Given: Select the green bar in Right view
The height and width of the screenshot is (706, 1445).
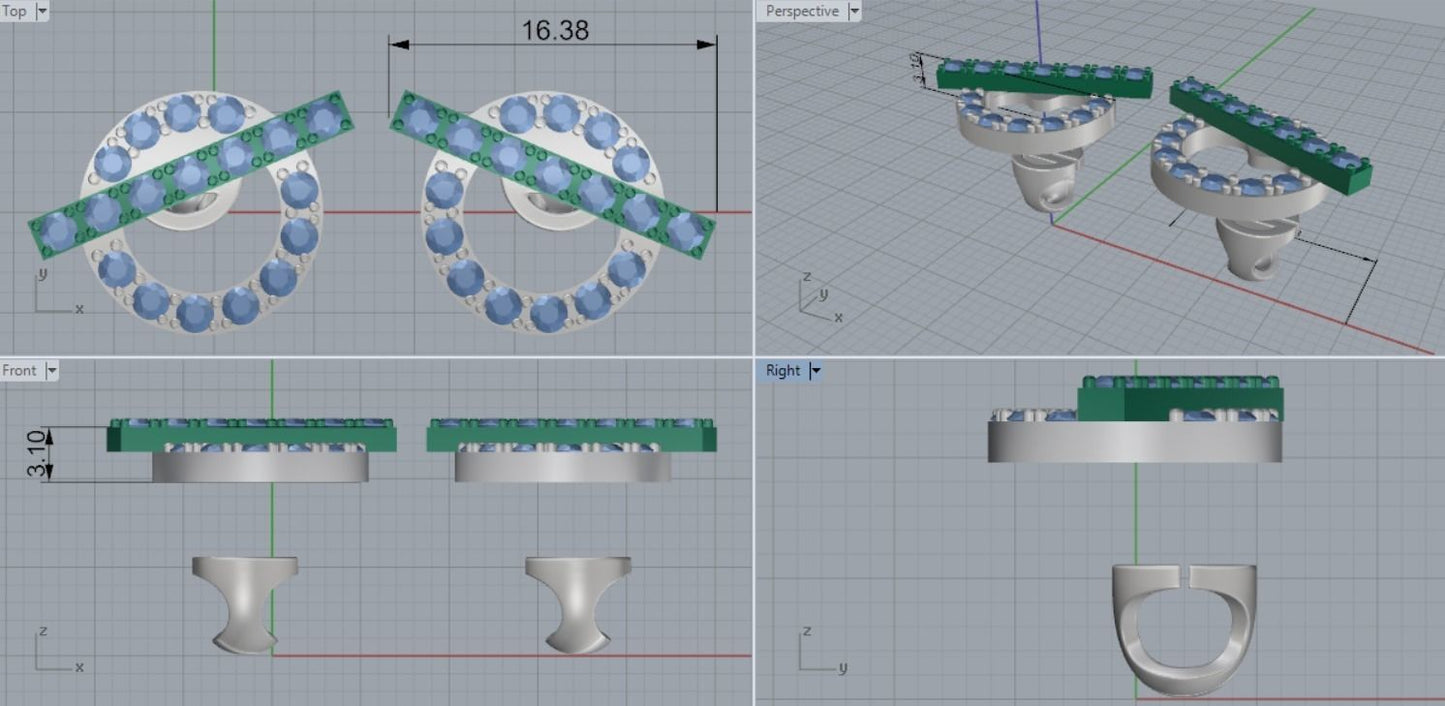Looking at the screenshot, I should point(1180,403).
